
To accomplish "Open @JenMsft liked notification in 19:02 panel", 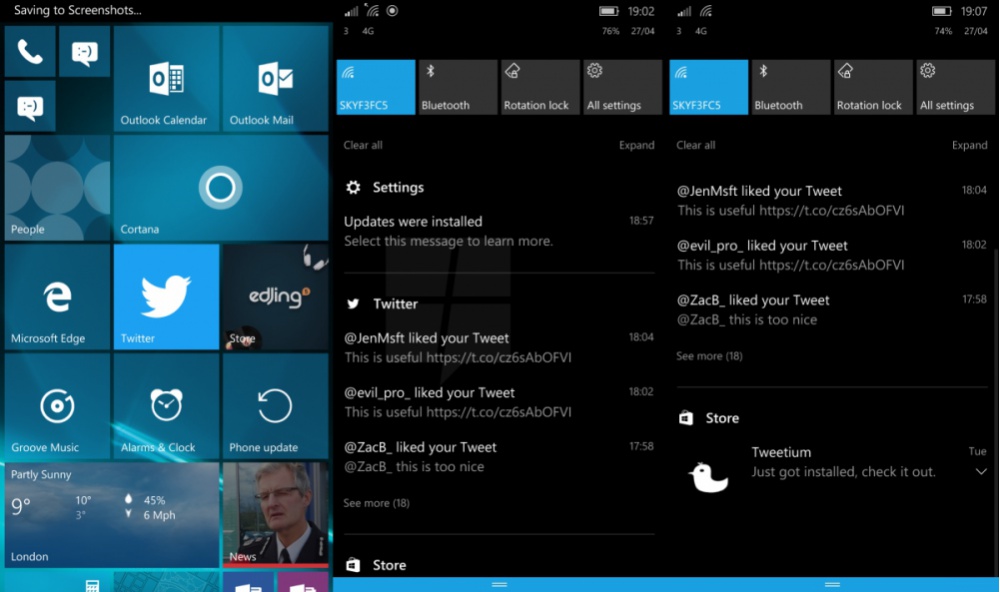I will [499, 348].
